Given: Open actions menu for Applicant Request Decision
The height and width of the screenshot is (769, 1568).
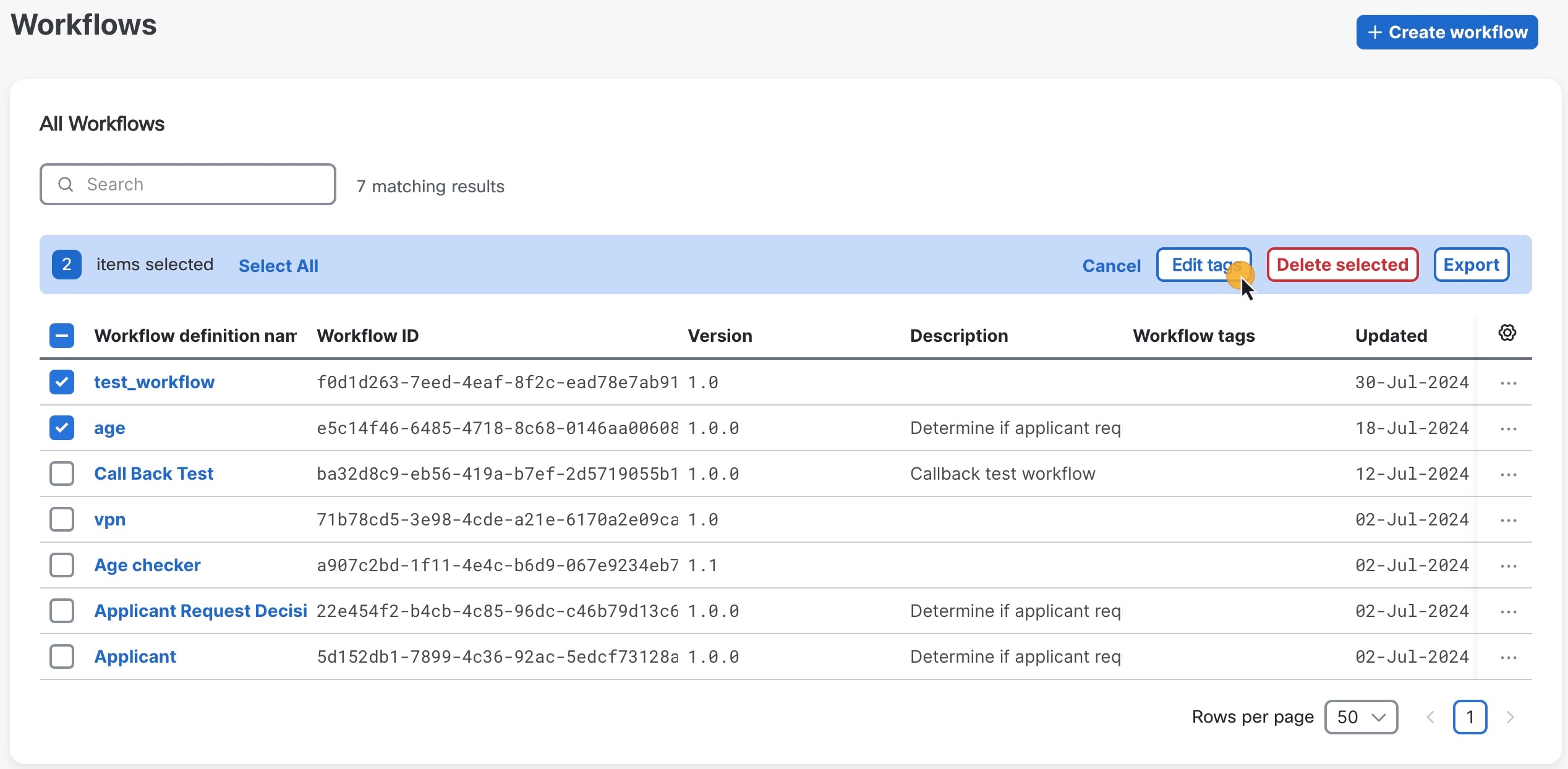Looking at the screenshot, I should 1508,611.
